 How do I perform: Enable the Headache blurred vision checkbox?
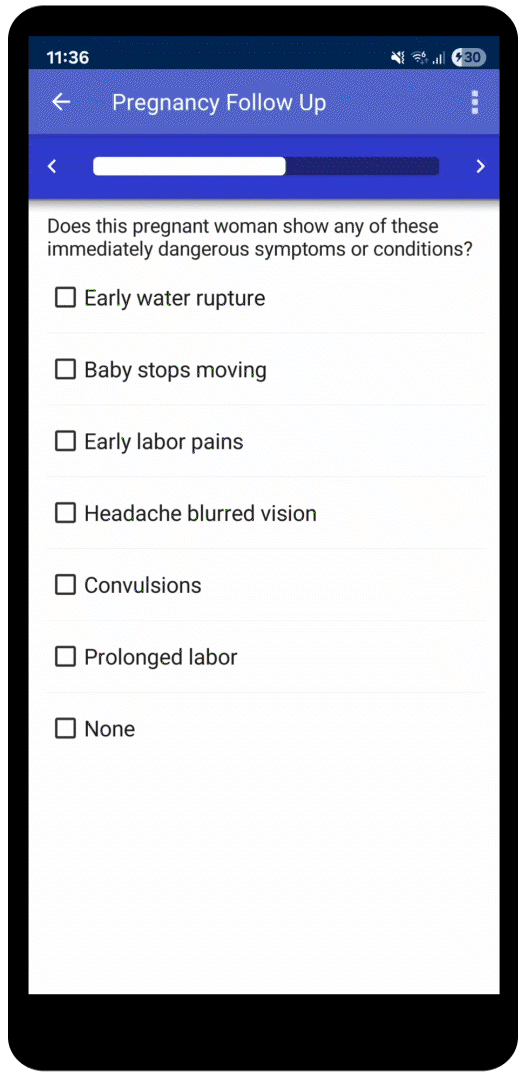click(x=65, y=513)
